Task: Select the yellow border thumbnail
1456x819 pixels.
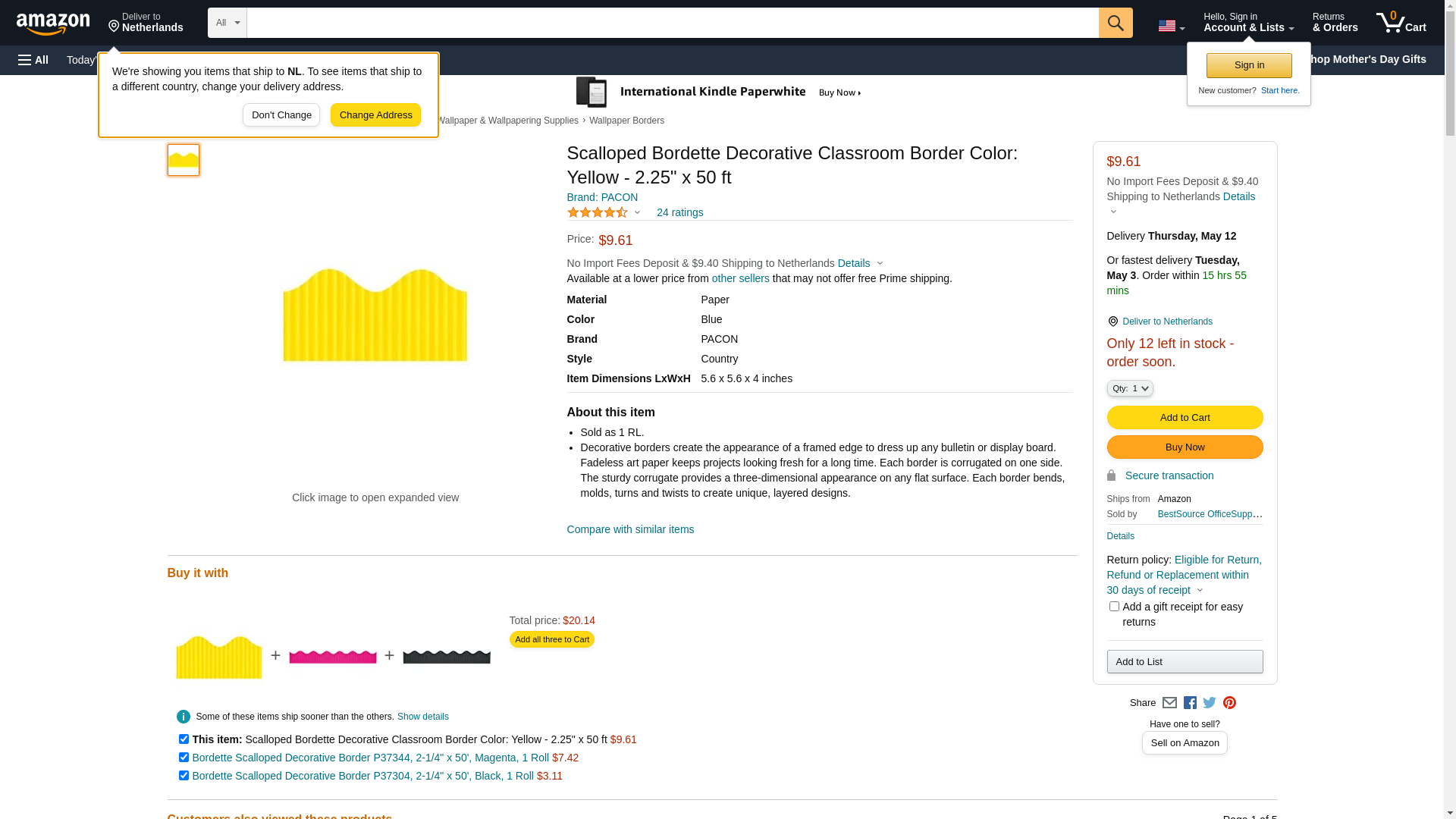Action: pos(184,160)
